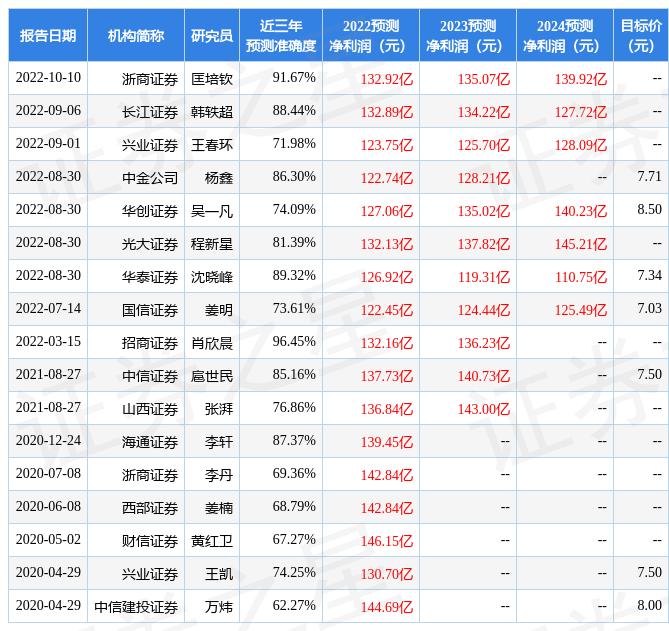The image size is (669, 631).
Task: Click researcher 王凯
Action: click(219, 574)
